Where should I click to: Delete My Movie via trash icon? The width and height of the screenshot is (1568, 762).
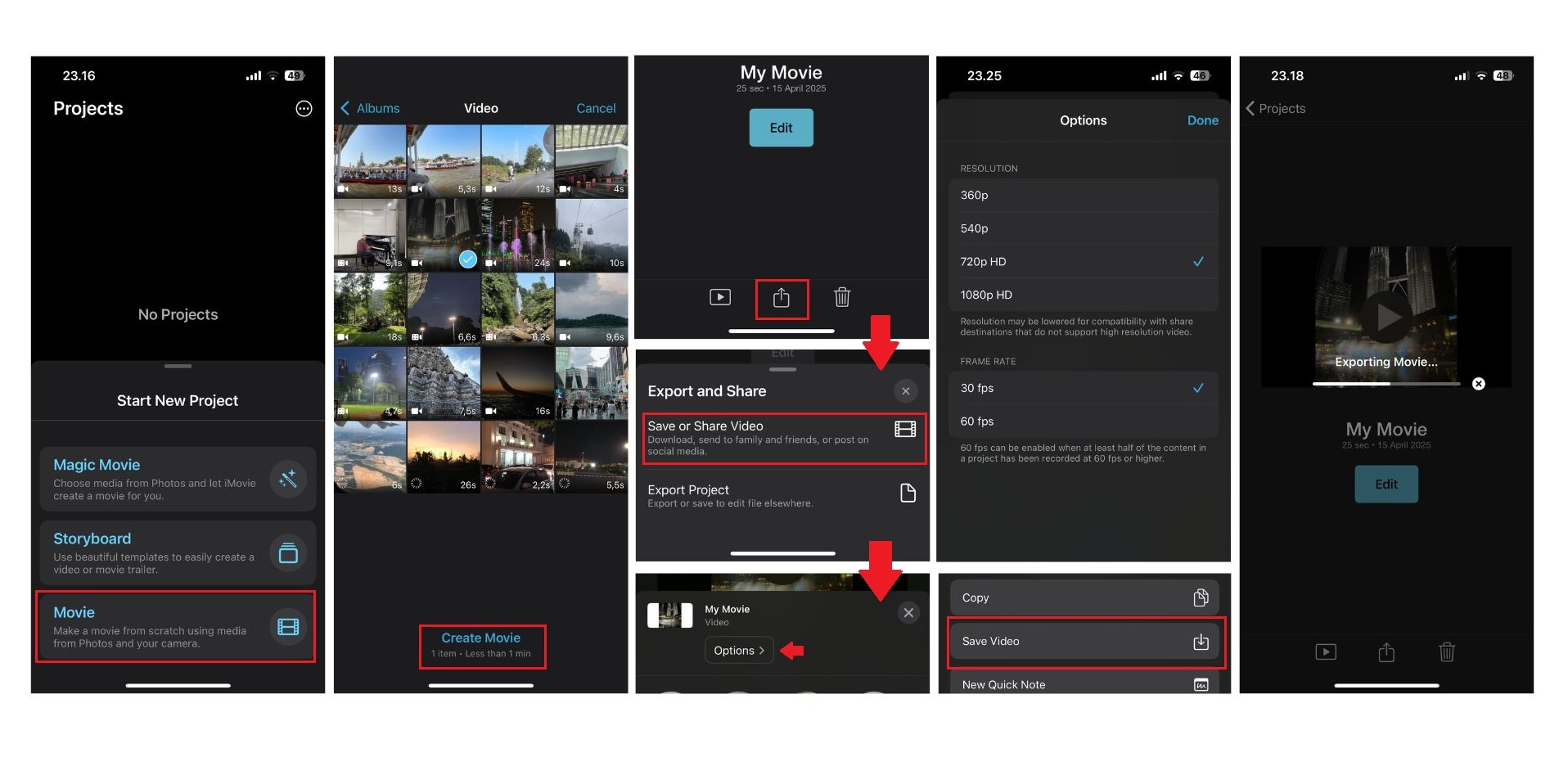click(842, 297)
